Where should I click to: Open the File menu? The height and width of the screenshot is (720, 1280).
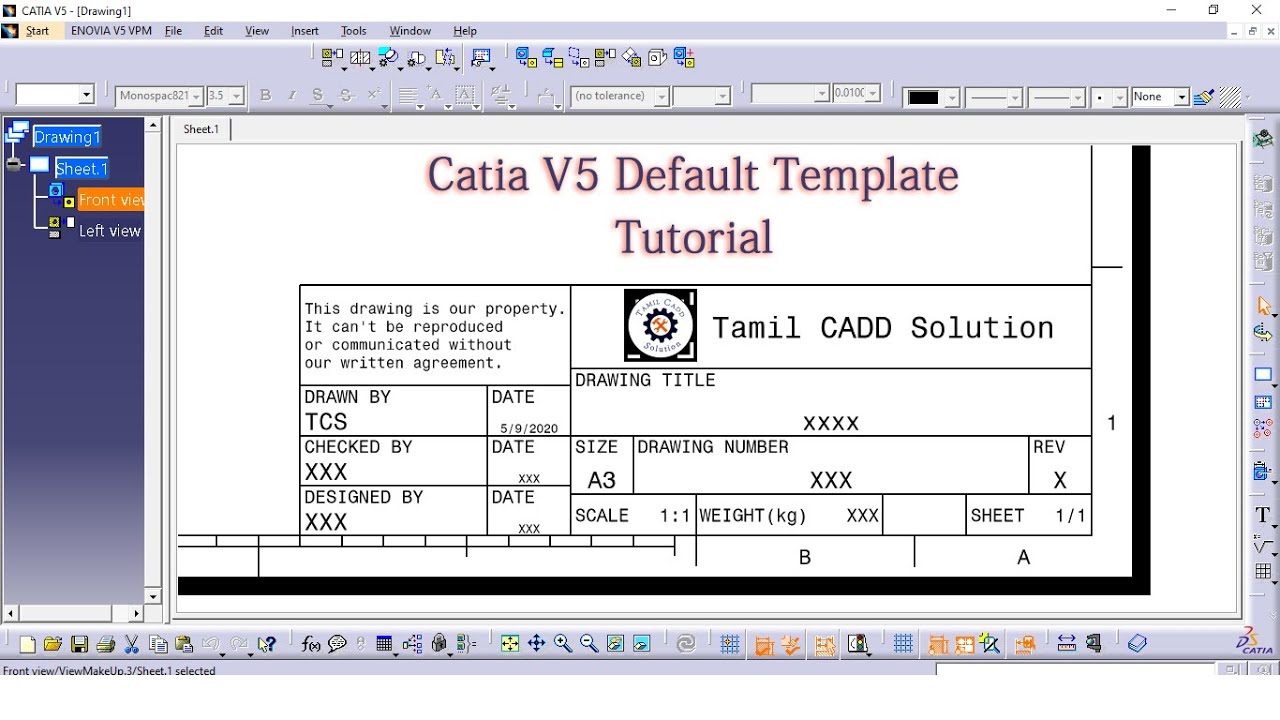click(173, 31)
